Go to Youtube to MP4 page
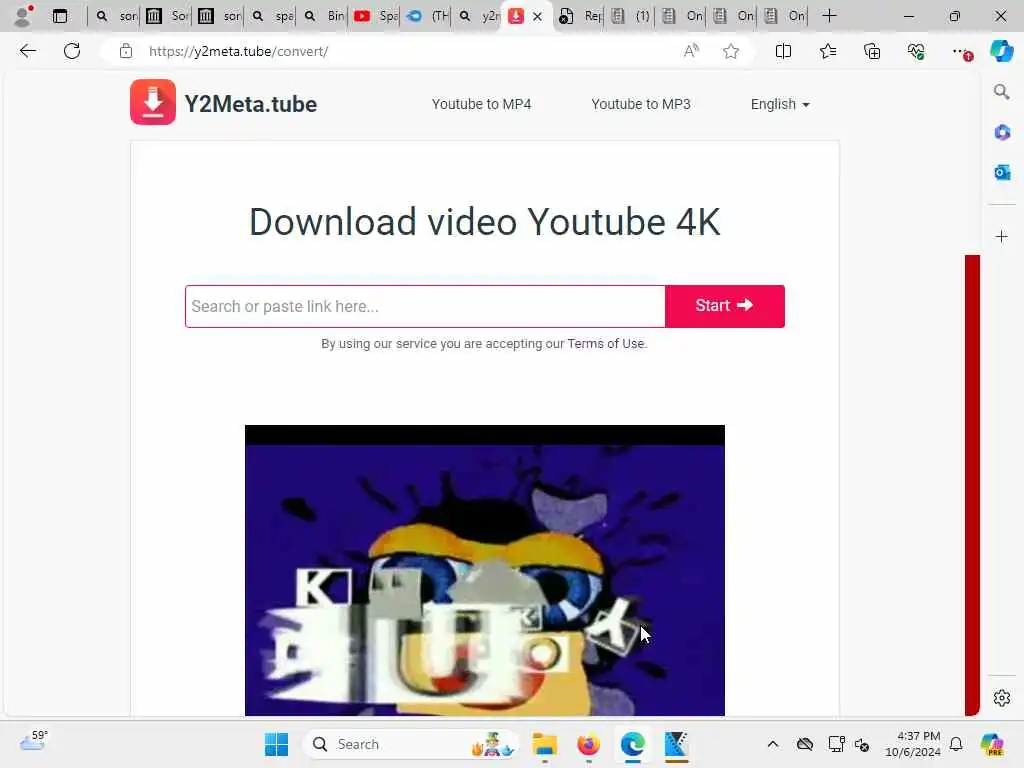 point(481,104)
